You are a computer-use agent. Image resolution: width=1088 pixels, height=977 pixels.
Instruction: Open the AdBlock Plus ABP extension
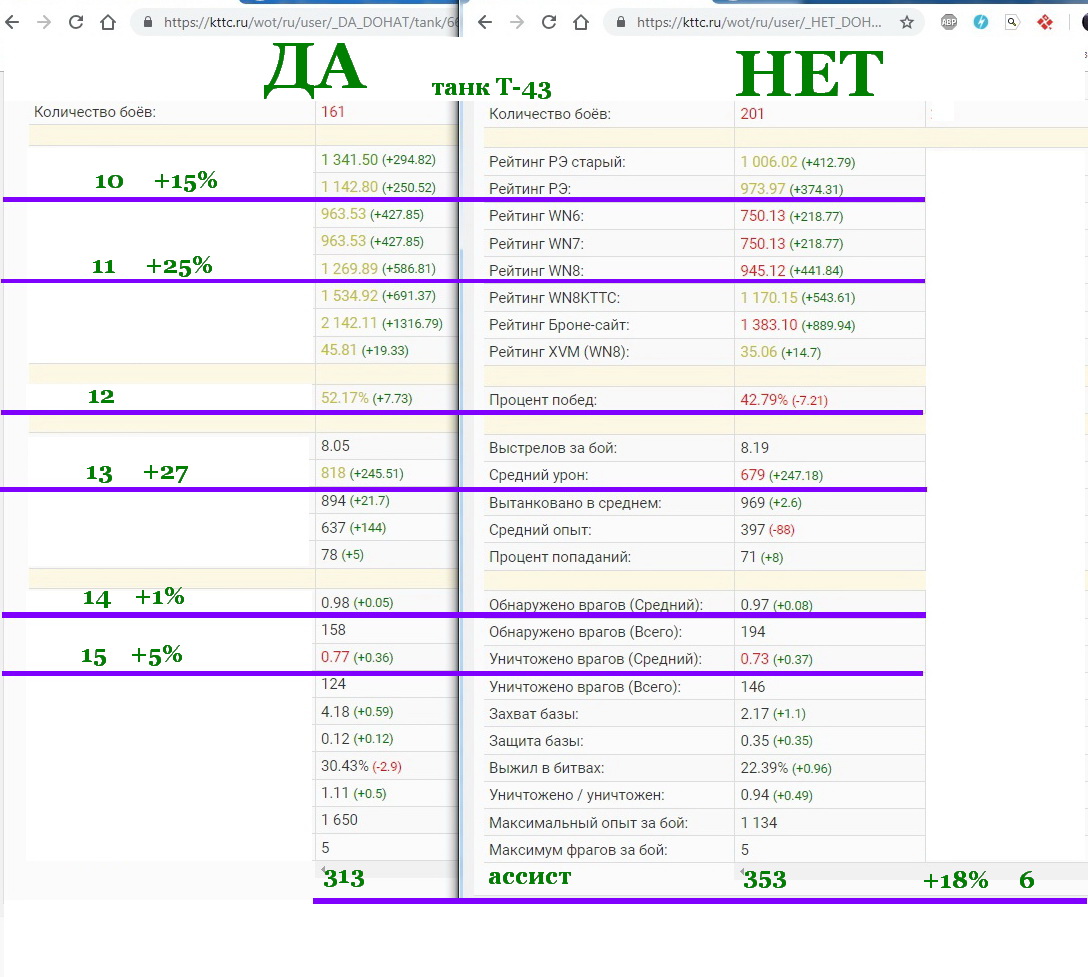coord(949,22)
